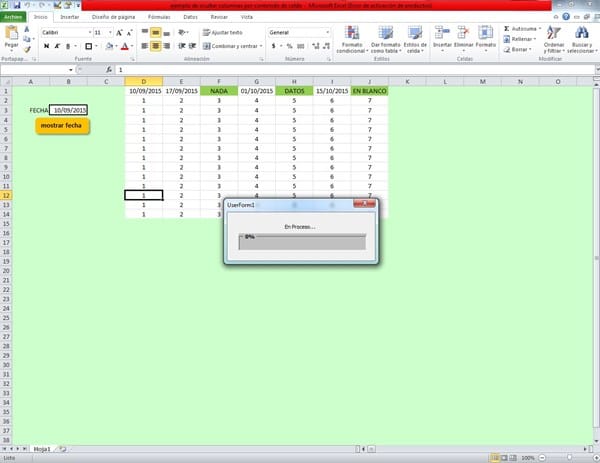Open the Ordenar y filtrar dropdown
The image size is (600, 463).
tap(554, 39)
